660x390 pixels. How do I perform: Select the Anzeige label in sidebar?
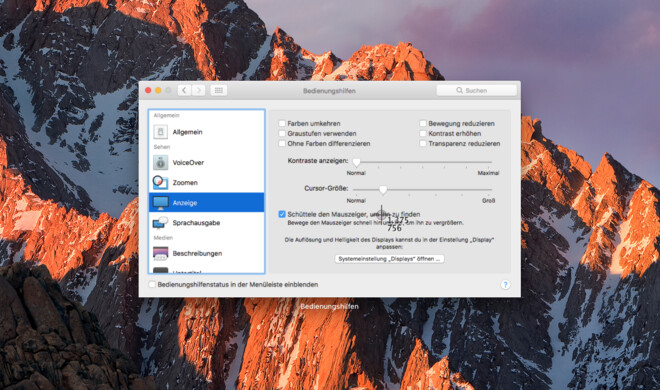[185, 203]
